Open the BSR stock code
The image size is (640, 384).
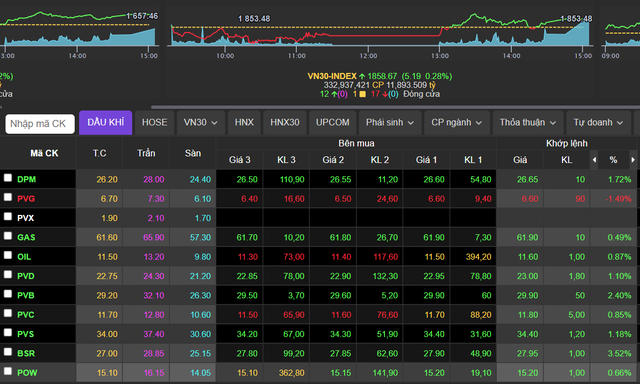(26, 353)
